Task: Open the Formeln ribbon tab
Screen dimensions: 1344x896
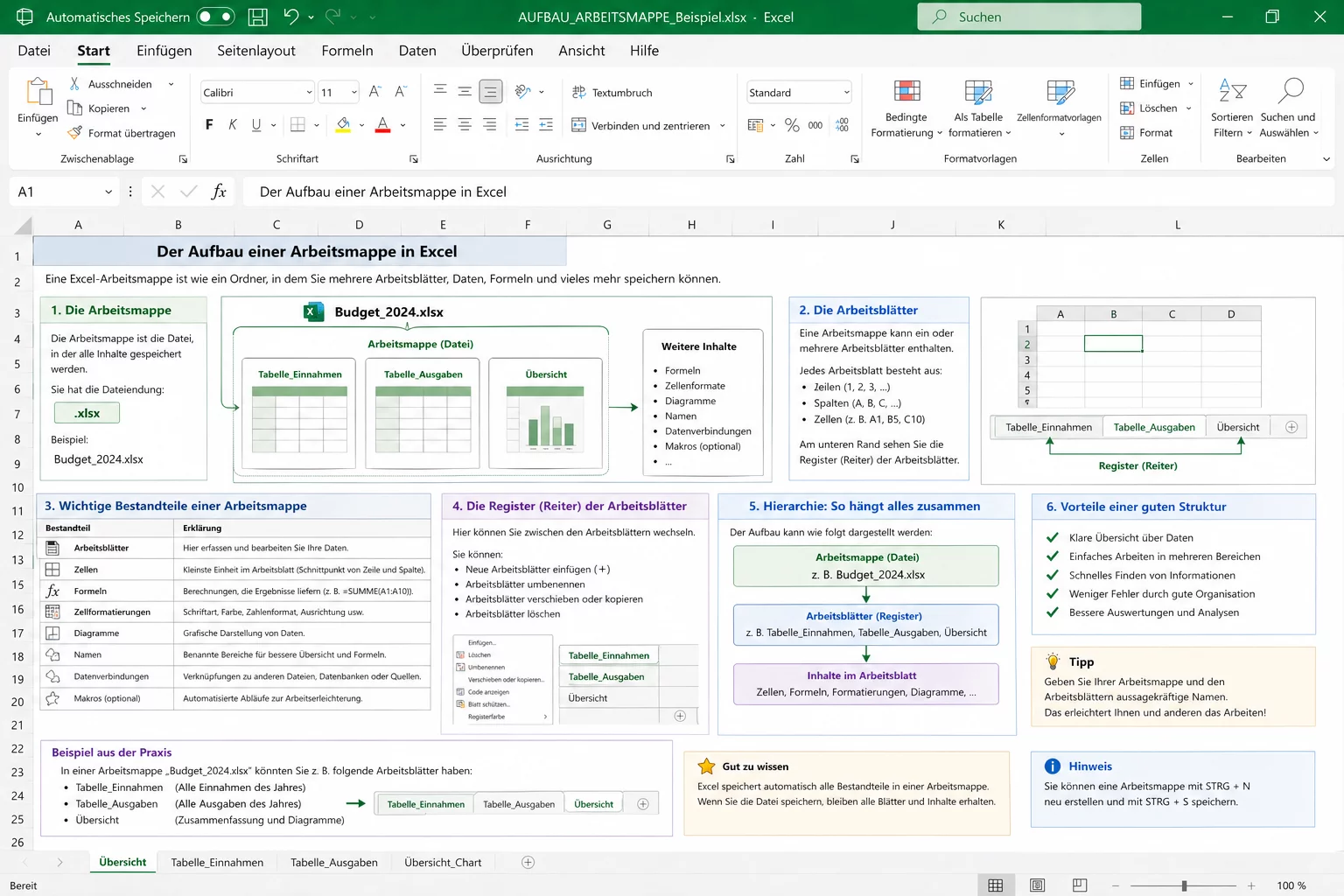Action: [x=347, y=51]
